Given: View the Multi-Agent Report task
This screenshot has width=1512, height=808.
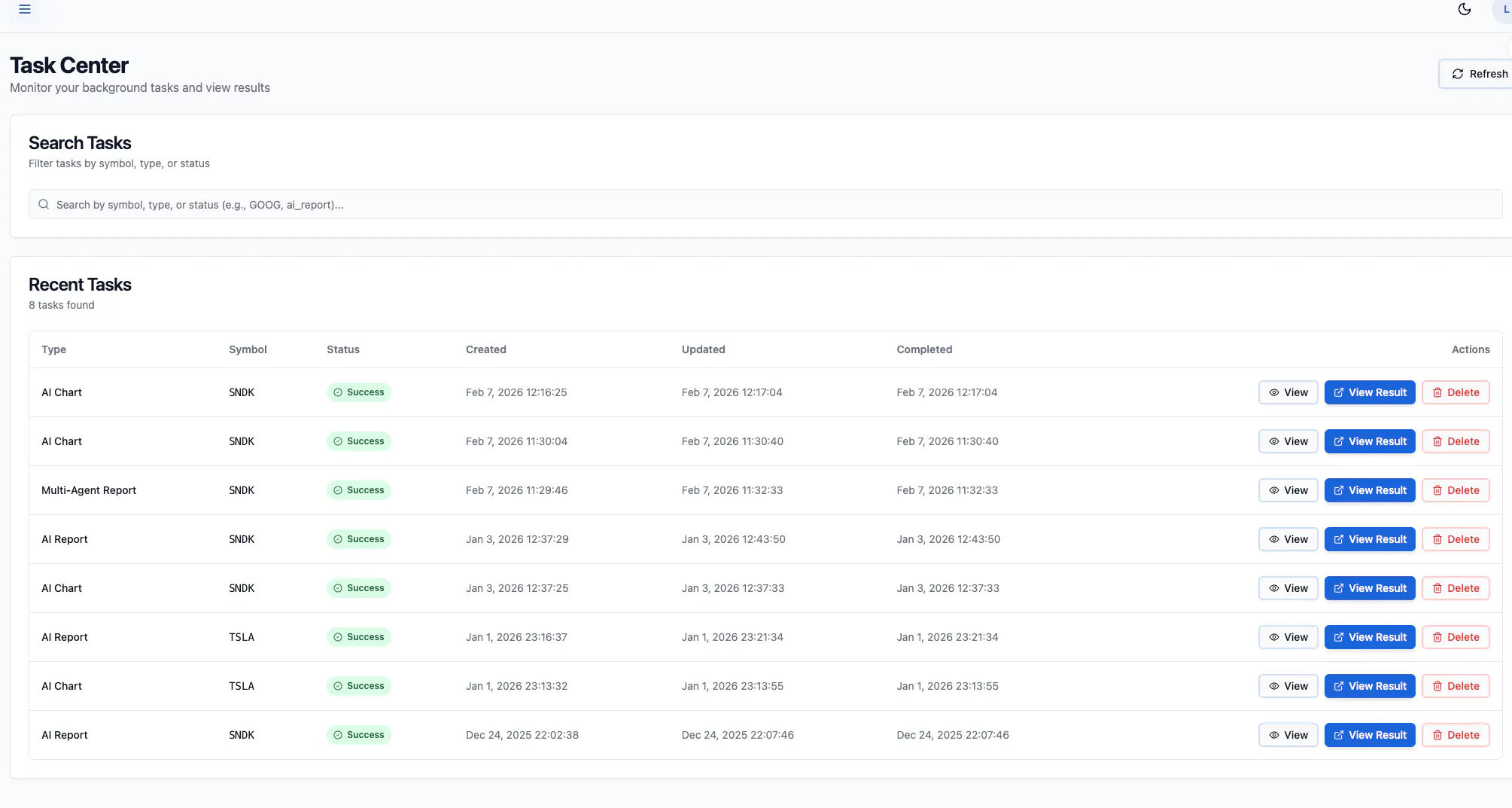Looking at the screenshot, I should 1288,490.
